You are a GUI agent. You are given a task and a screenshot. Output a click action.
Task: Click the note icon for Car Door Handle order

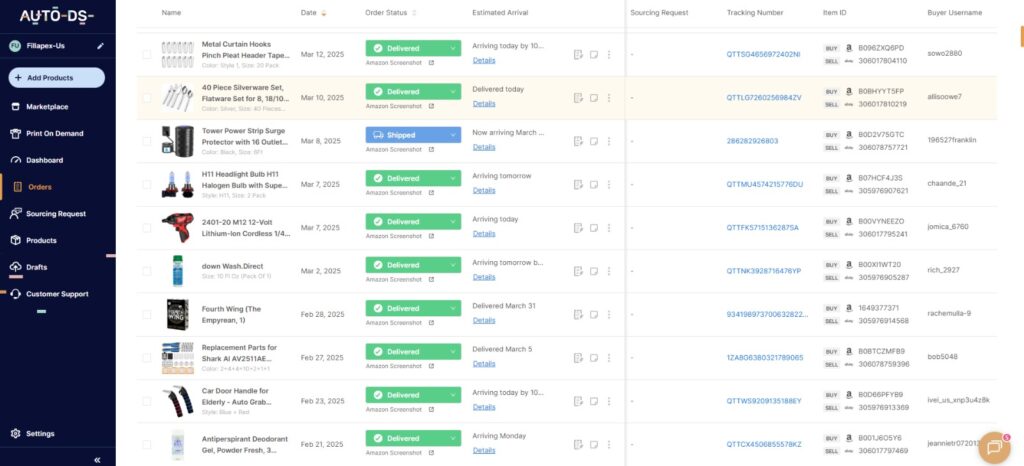coord(593,401)
